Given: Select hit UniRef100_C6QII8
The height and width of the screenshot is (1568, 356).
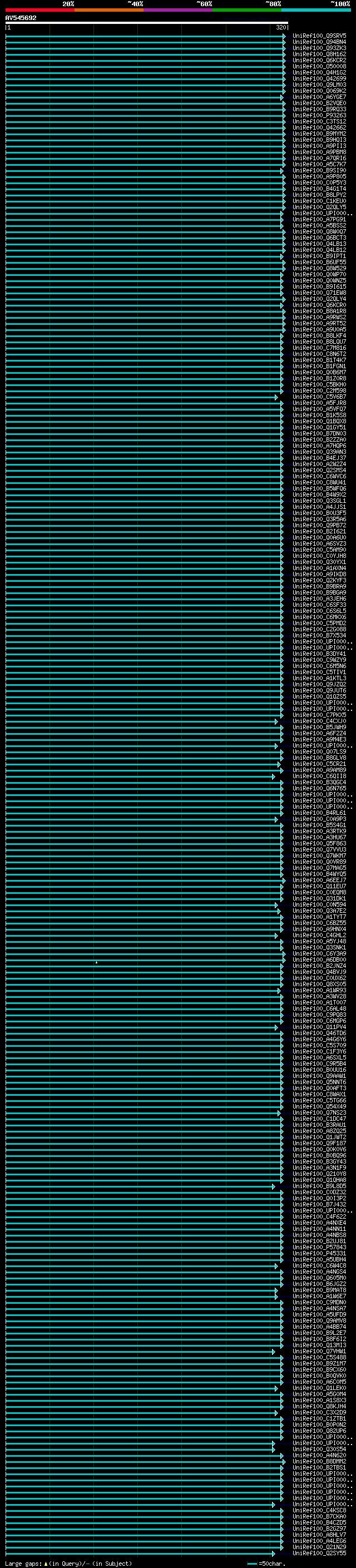Looking at the screenshot, I should point(319,776).
